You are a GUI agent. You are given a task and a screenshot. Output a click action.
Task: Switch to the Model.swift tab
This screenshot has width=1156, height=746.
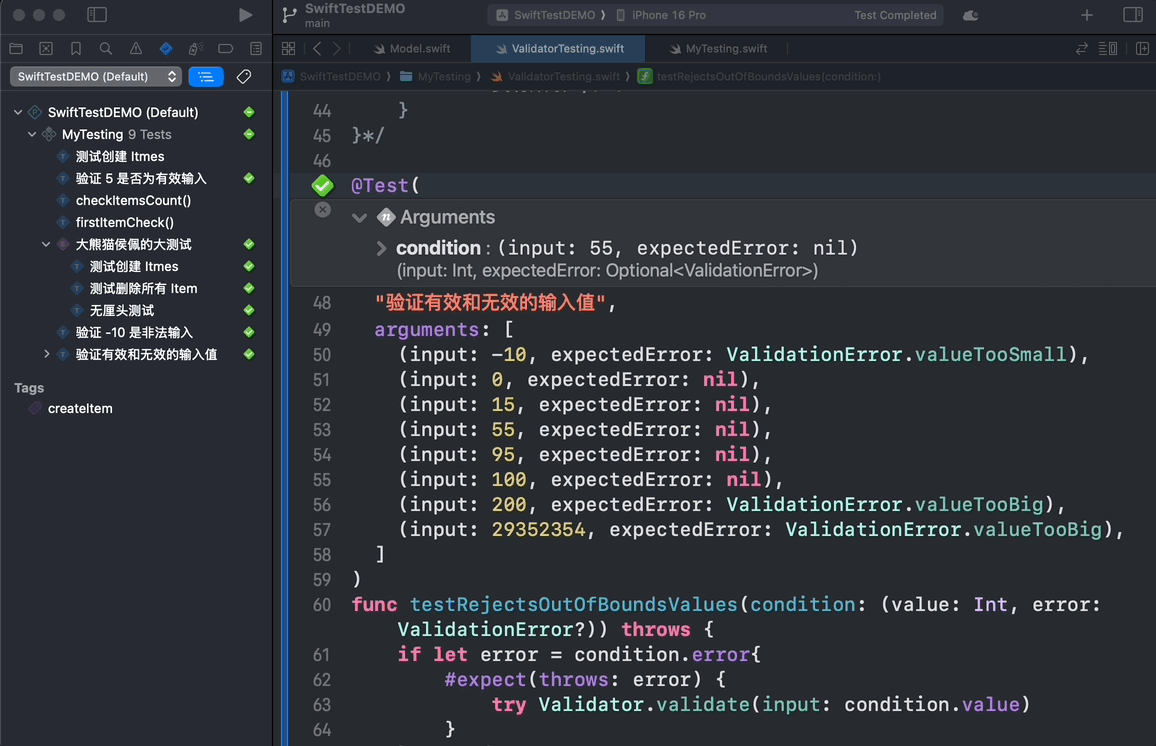point(410,48)
